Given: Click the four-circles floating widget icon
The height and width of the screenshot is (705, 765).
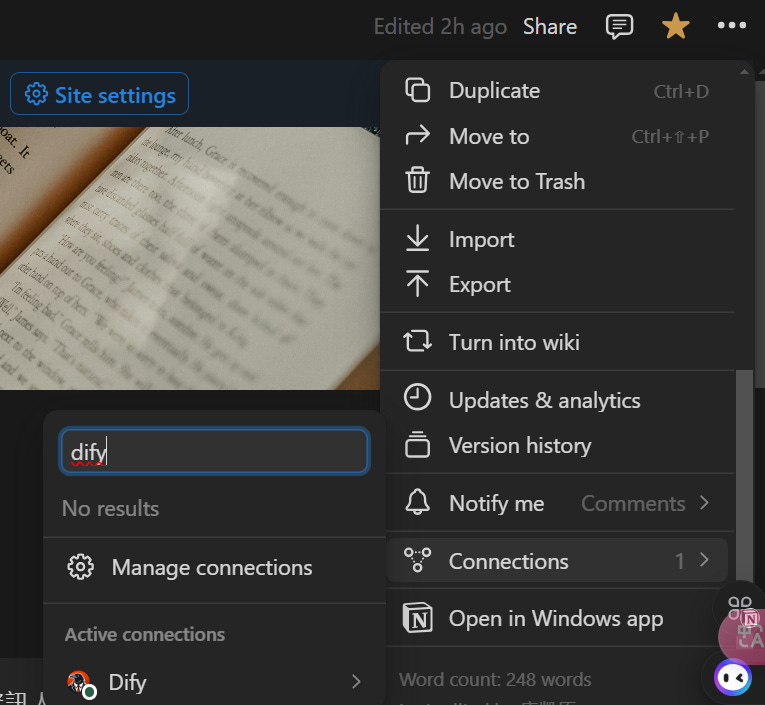Looking at the screenshot, I should 740,607.
